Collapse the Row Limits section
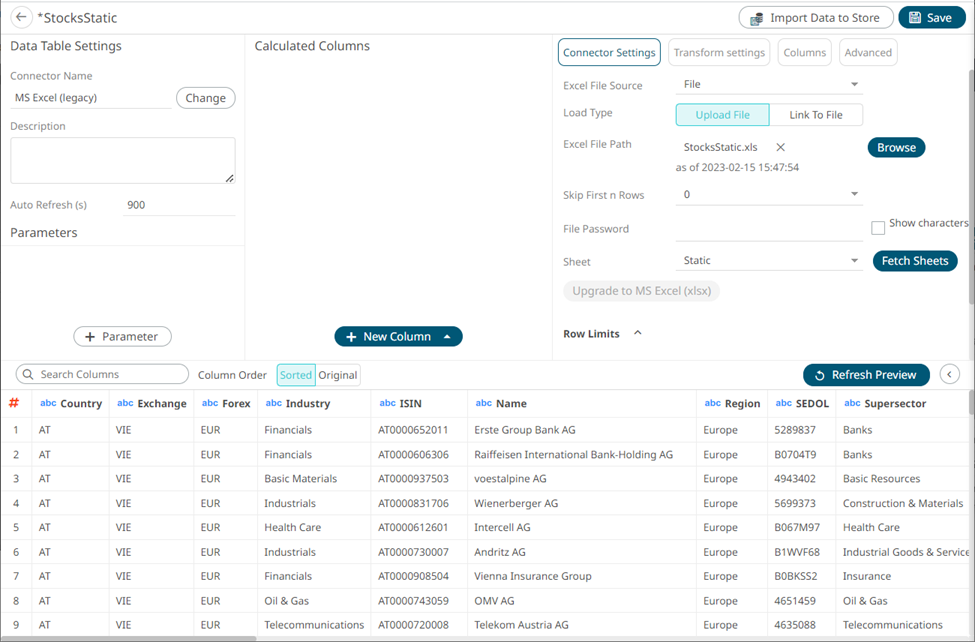The width and height of the screenshot is (975, 642). pos(638,333)
